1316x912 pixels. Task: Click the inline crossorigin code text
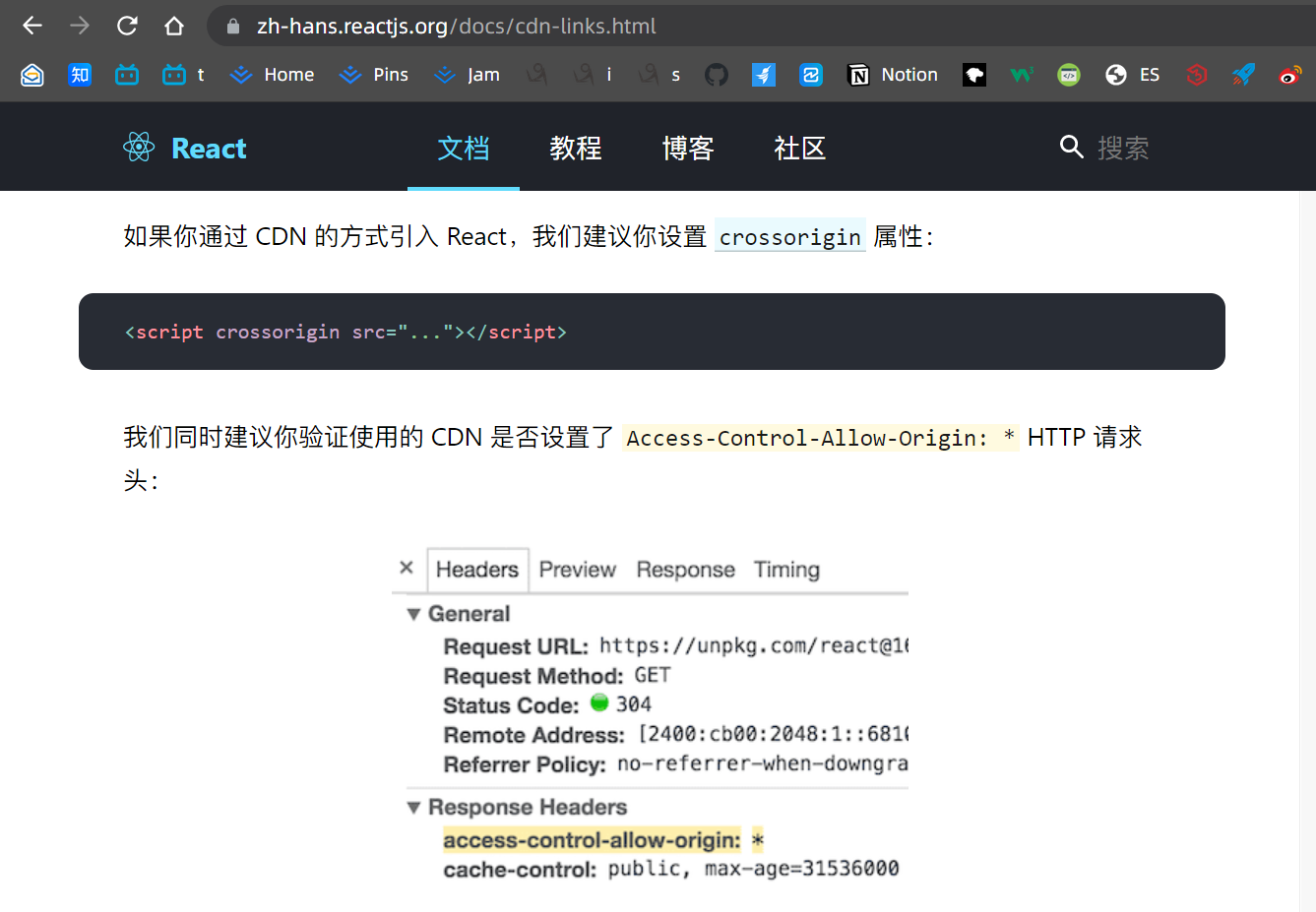click(789, 237)
